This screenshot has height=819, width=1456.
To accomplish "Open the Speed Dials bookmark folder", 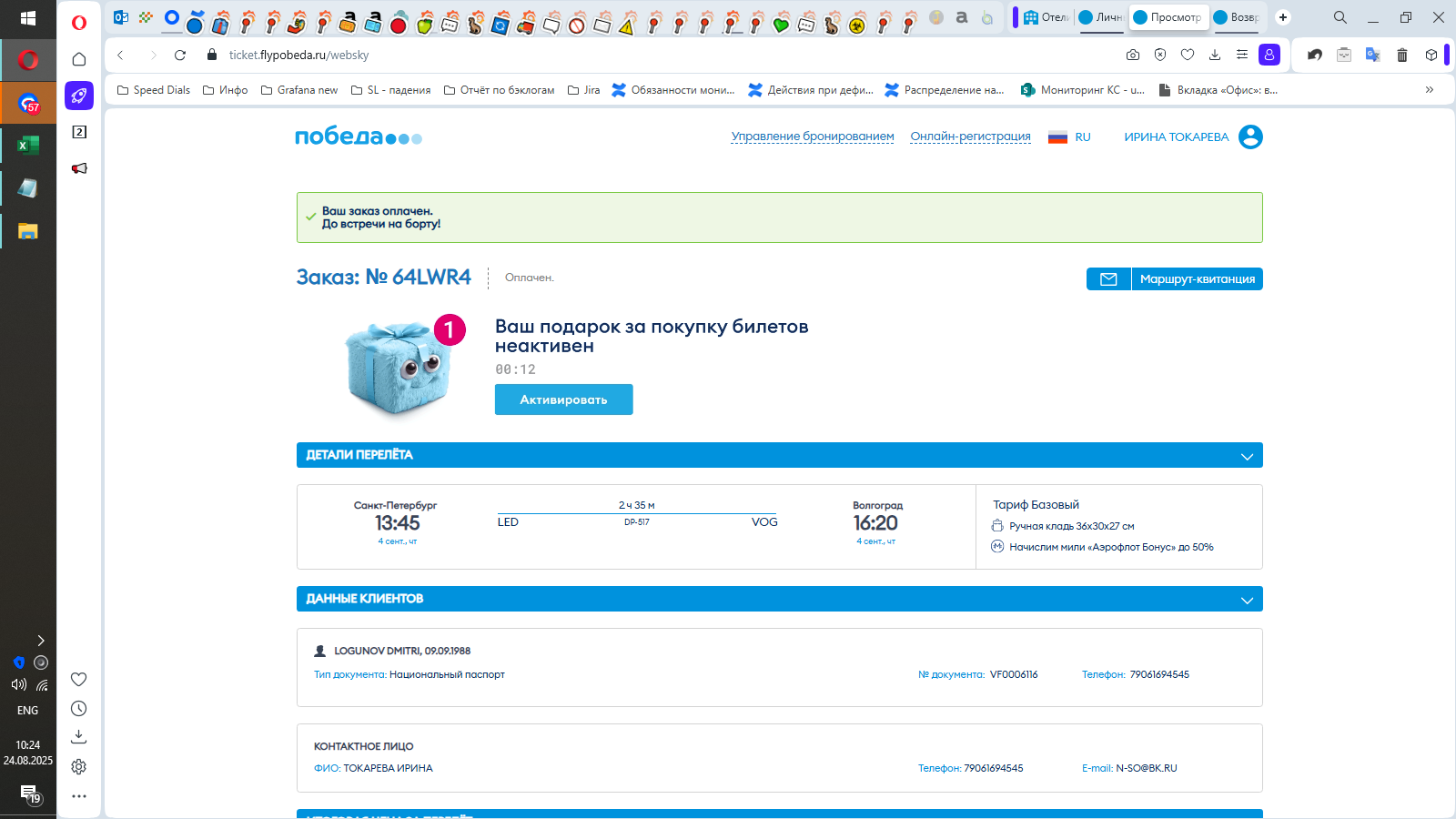I will point(154,90).
